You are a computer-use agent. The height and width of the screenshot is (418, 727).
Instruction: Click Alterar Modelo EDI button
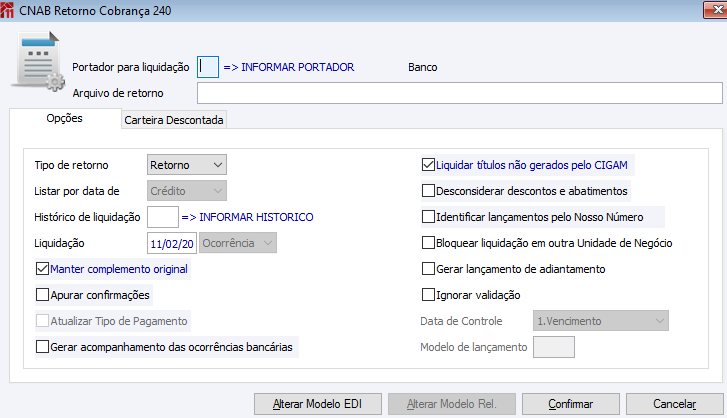tap(317, 404)
